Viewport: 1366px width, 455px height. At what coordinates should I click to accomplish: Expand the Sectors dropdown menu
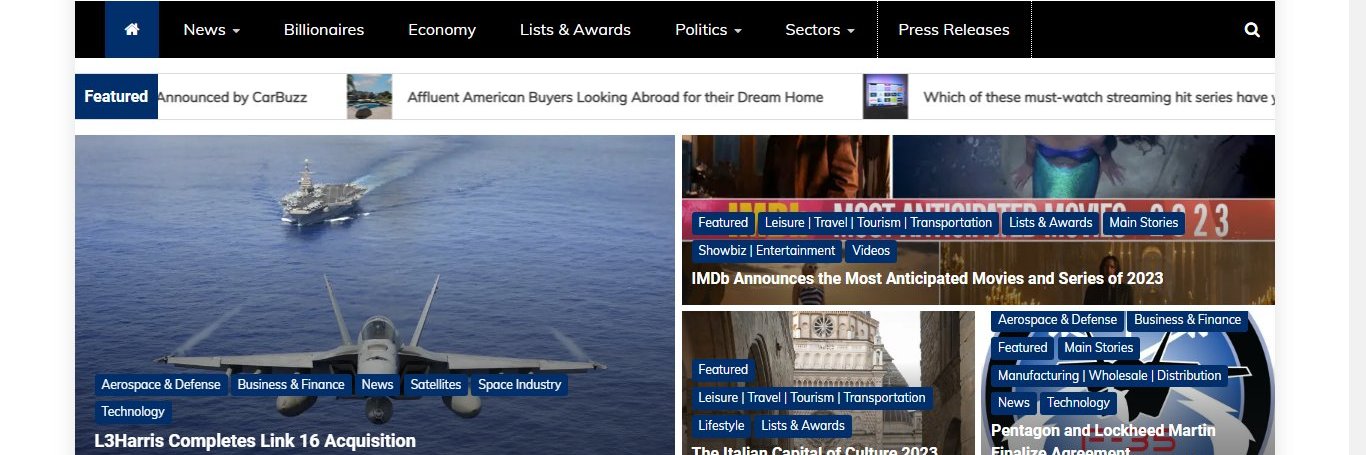pos(820,30)
